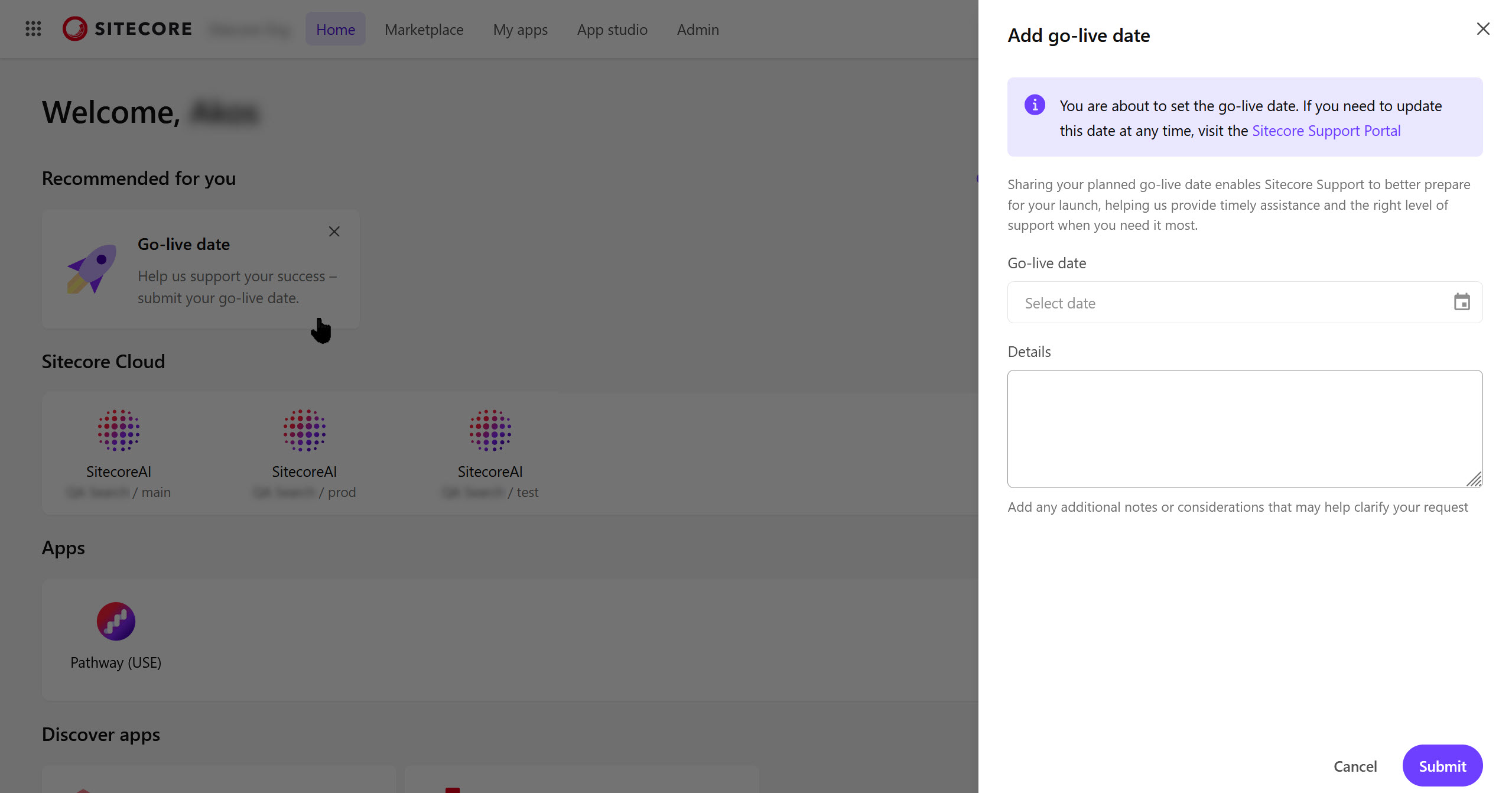
Task: Open the calendar date picker icon
Action: pos(1462,302)
